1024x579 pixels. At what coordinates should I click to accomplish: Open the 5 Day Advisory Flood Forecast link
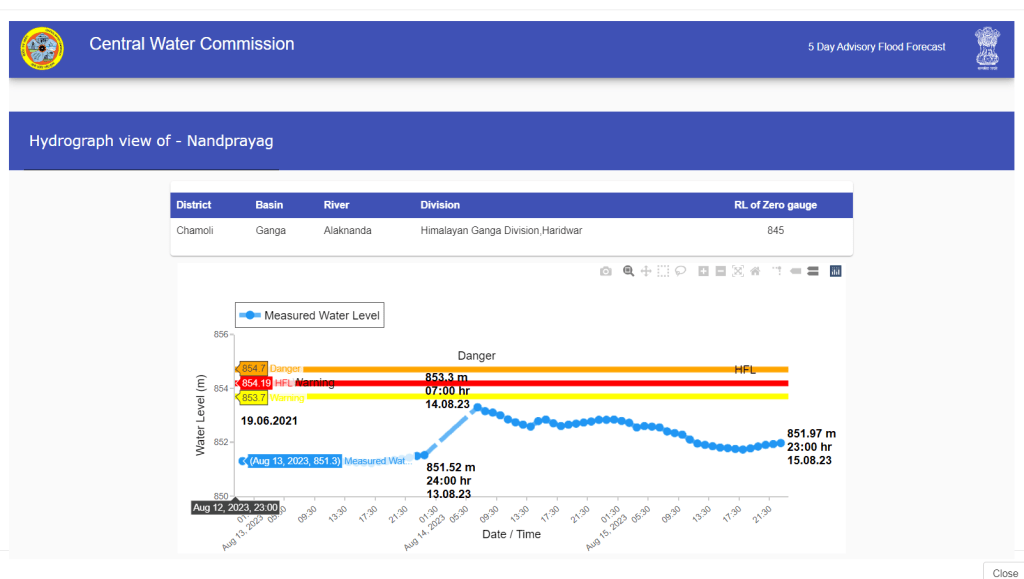pos(876,47)
